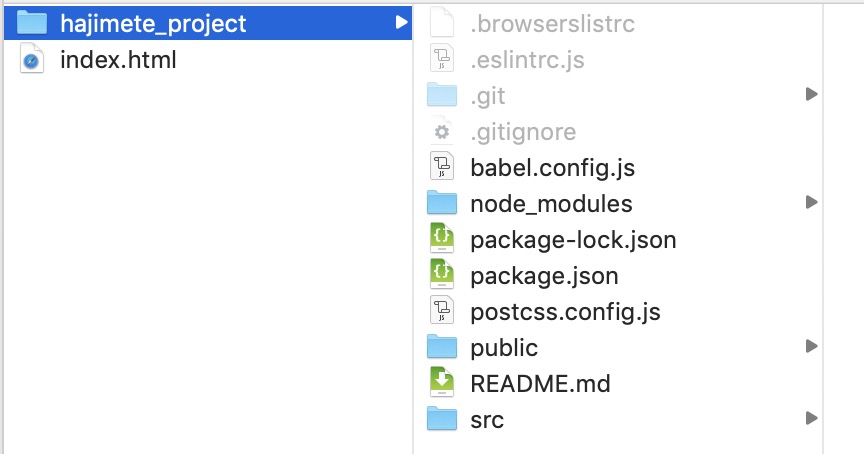Viewport: 864px width, 454px height.
Task: Select the node_modules folder name
Action: pos(551,204)
